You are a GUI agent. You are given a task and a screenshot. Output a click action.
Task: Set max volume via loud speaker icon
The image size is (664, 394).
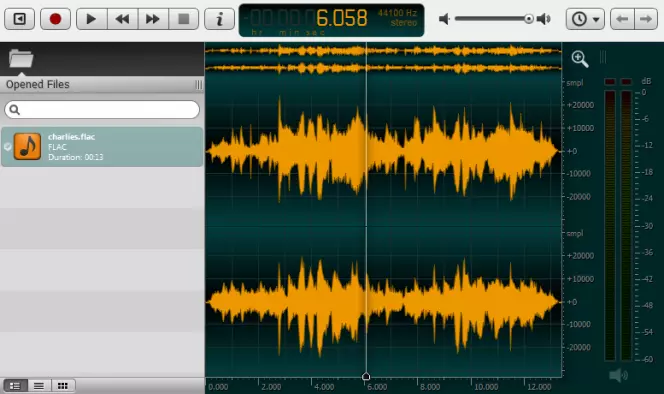click(544, 19)
